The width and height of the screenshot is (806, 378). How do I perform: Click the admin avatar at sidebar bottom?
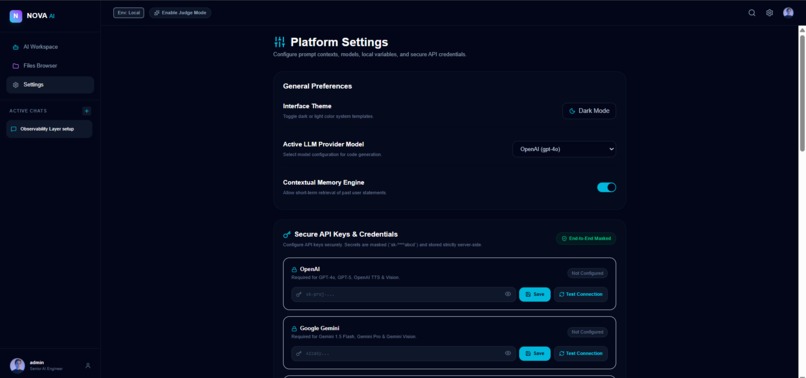(x=17, y=366)
